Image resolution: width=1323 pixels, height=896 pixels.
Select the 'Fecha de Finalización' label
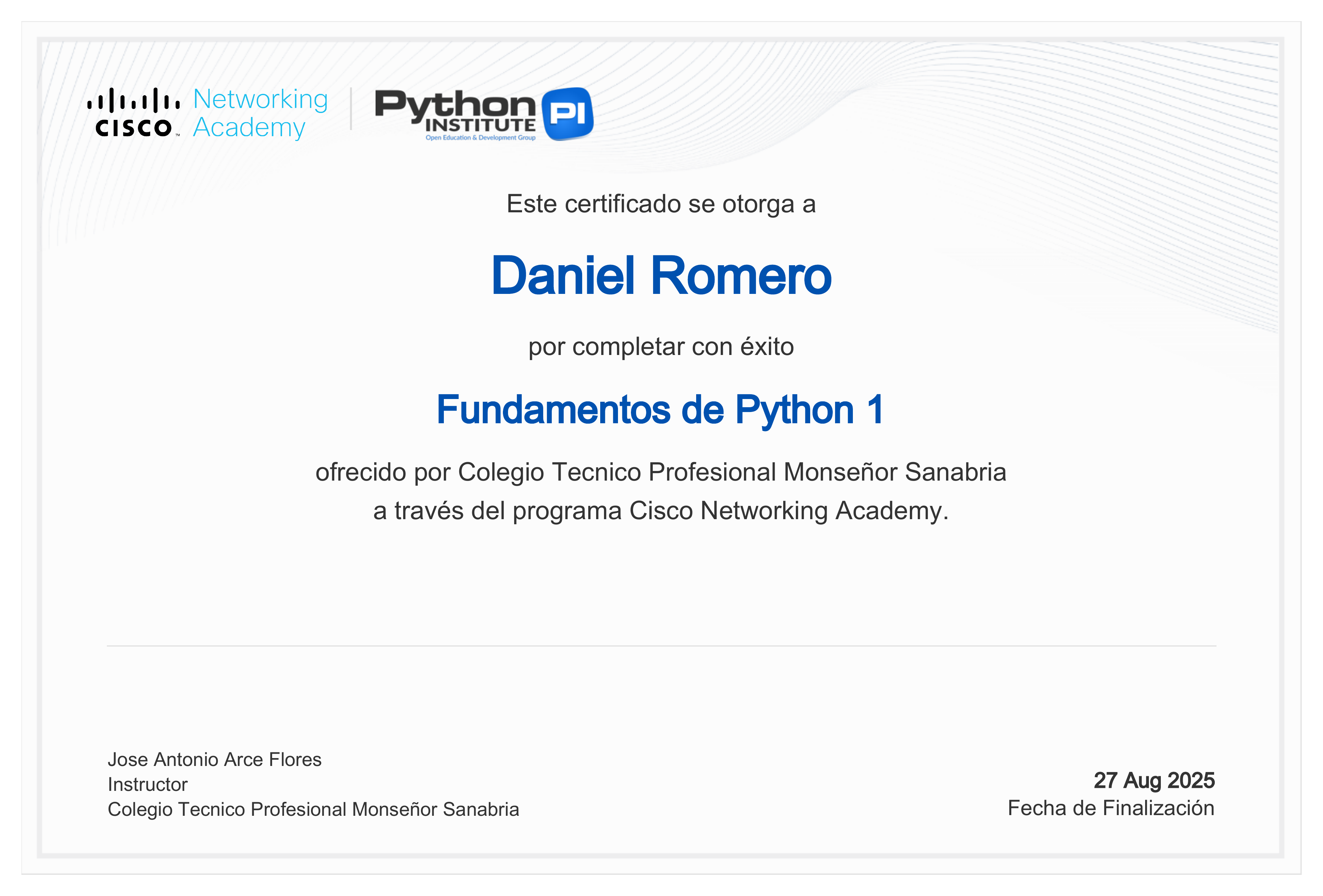[1111, 808]
